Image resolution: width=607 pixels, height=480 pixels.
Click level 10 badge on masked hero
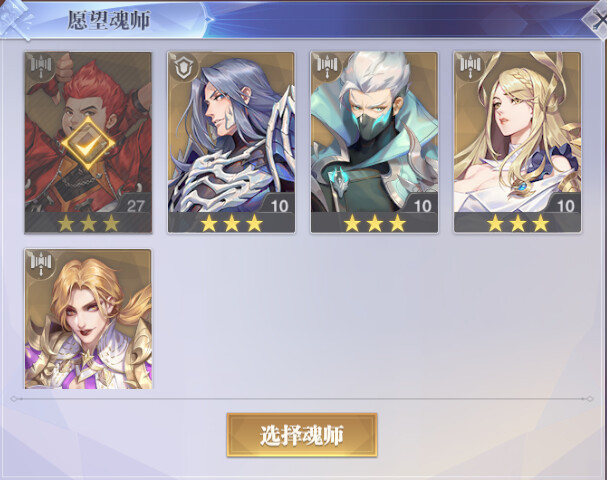coord(422,206)
